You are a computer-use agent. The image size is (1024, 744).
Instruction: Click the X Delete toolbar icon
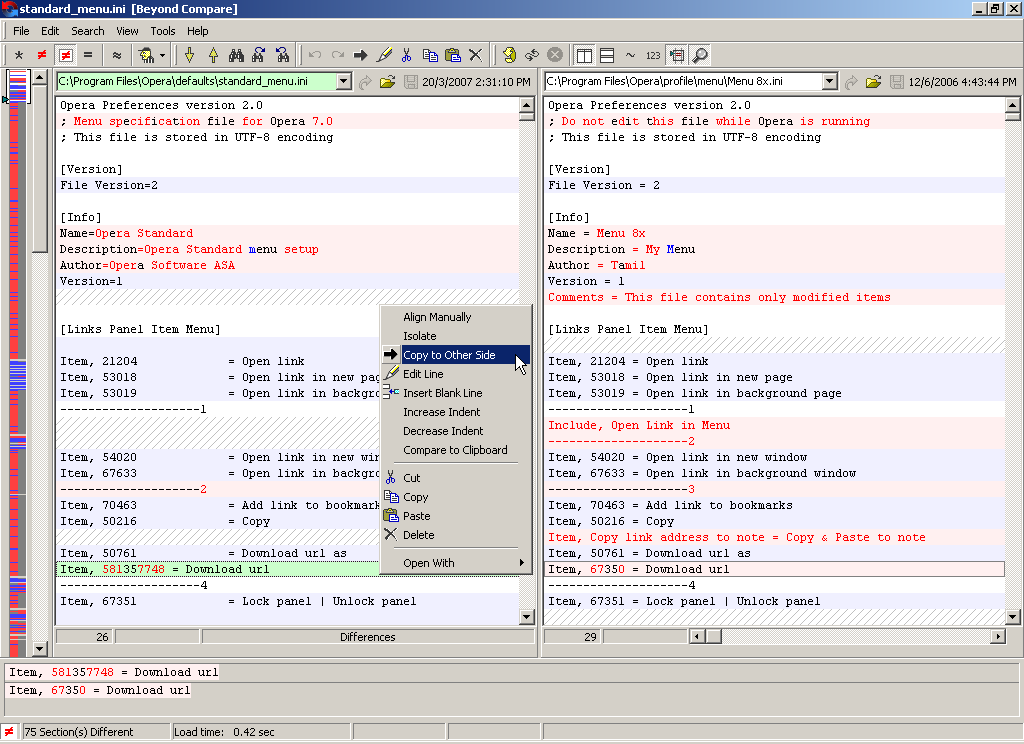[x=476, y=56]
